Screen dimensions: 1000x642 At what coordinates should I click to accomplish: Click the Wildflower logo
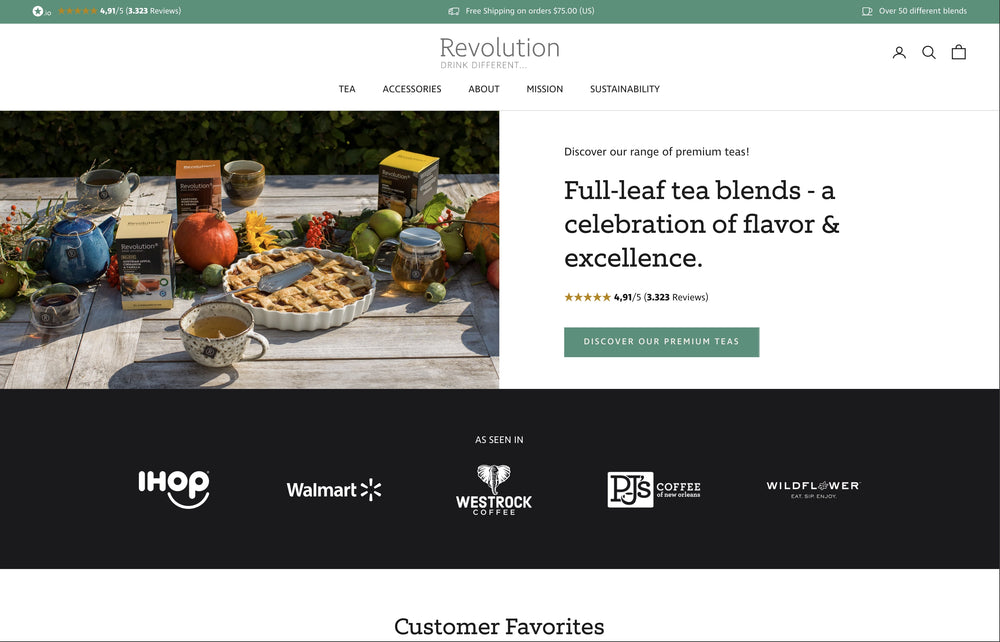813,489
